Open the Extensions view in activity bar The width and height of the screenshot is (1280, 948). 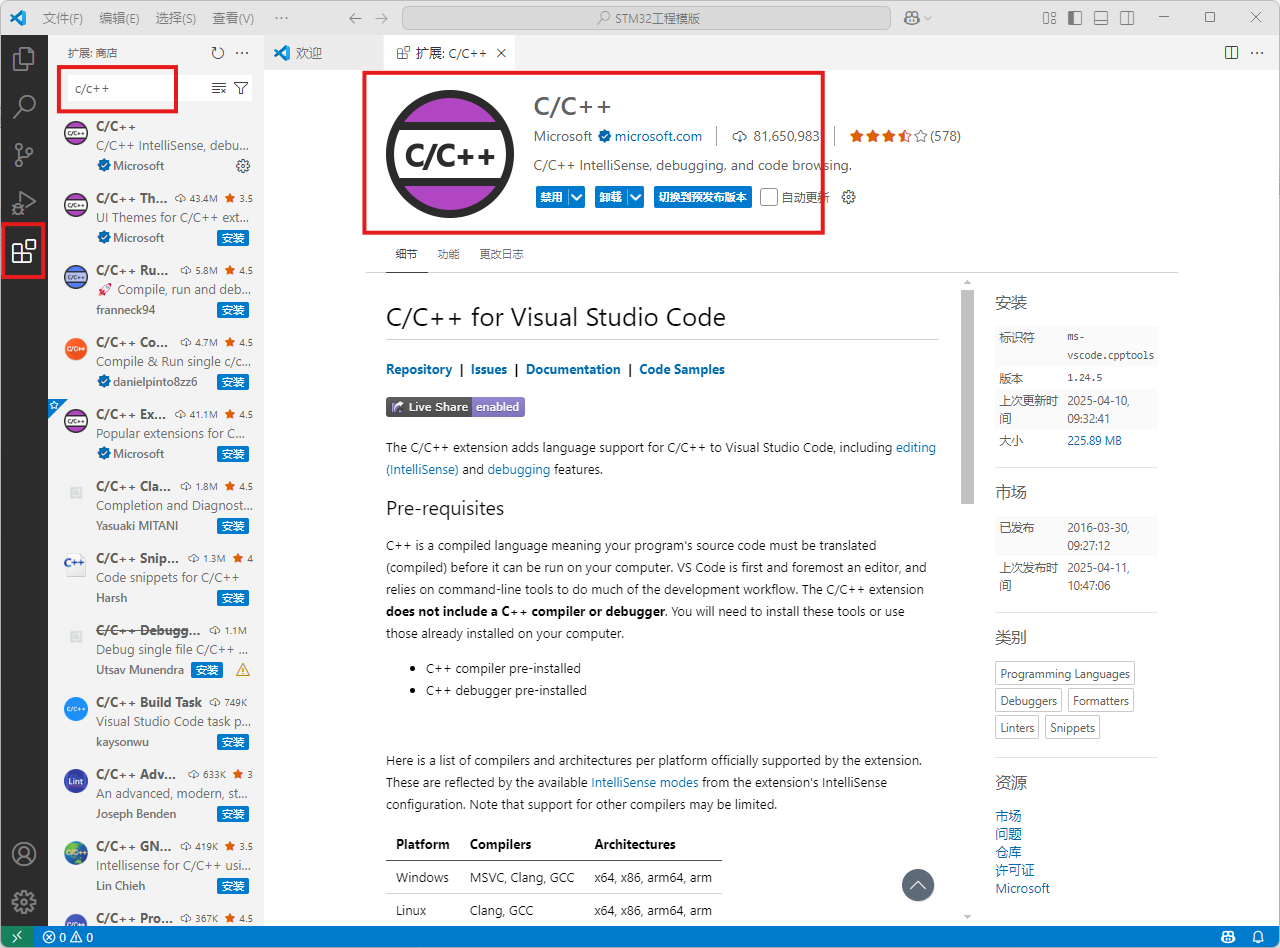23,251
